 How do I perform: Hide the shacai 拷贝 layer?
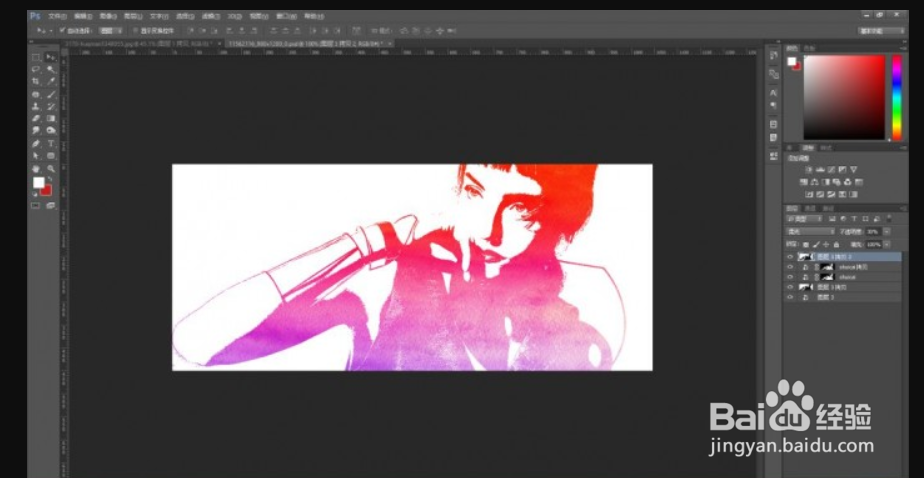(790, 267)
